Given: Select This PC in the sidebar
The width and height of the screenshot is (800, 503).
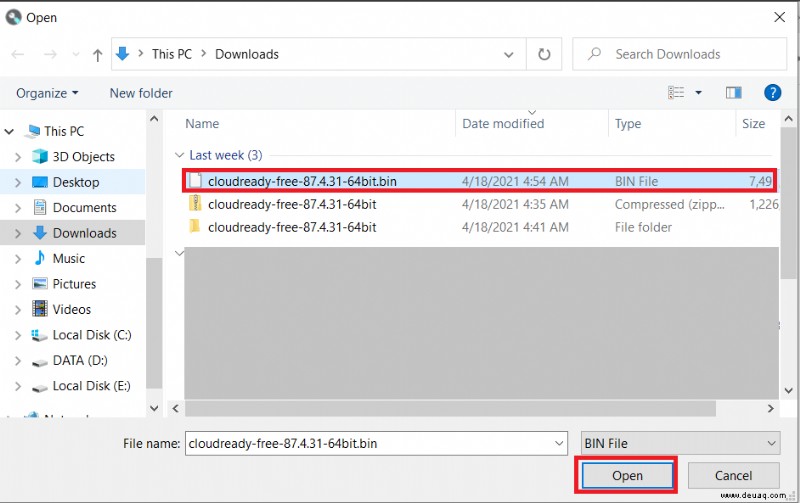Looking at the screenshot, I should click(64, 131).
